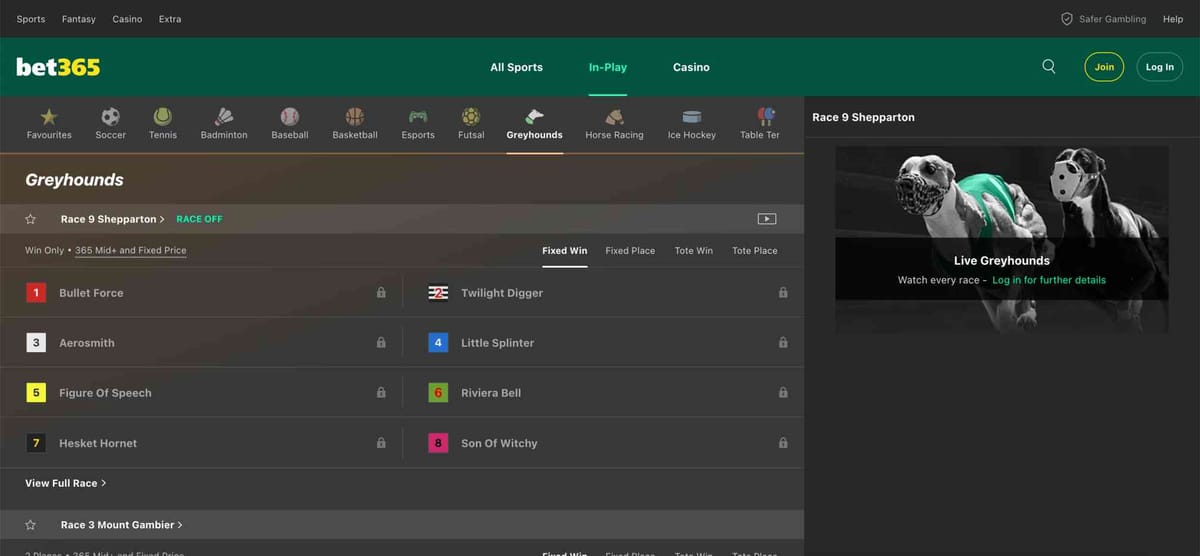Click lock icon beside Little Splinter
This screenshot has height=556, width=1200.
tap(783, 343)
